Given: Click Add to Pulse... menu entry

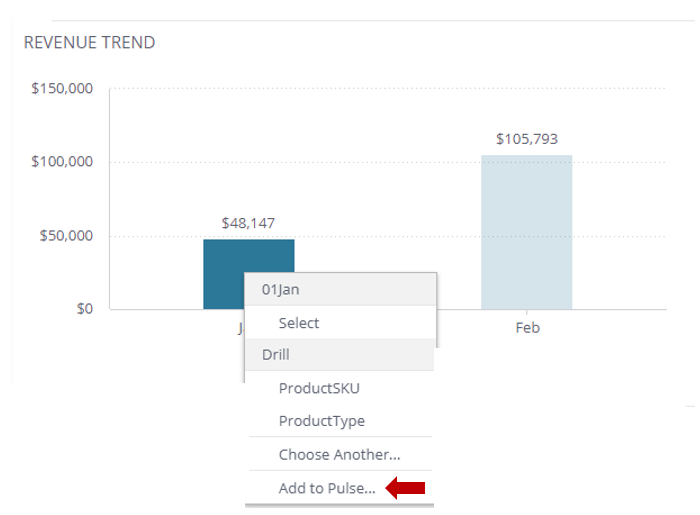Looking at the screenshot, I should coord(327,488).
